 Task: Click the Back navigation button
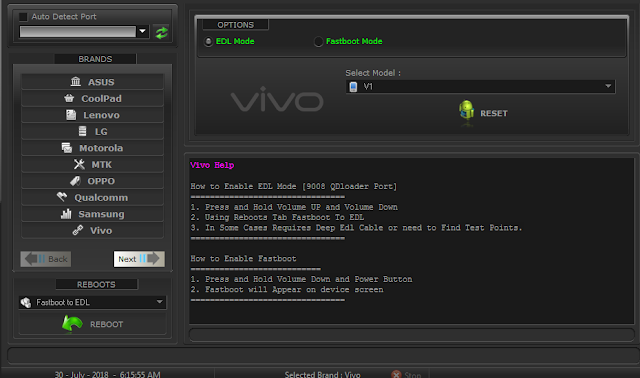[x=46, y=259]
